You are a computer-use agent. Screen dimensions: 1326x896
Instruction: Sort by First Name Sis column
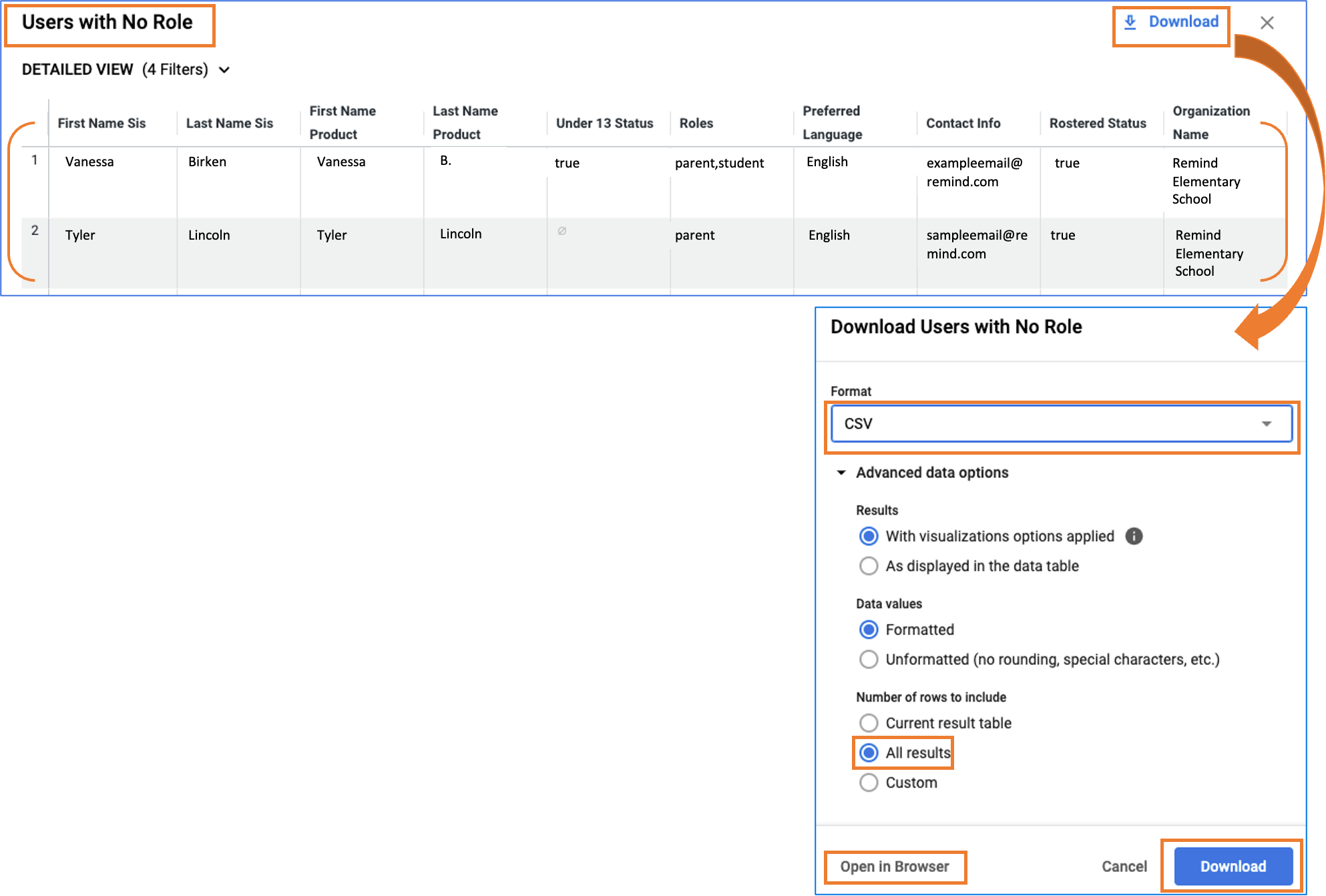pyautogui.click(x=101, y=123)
